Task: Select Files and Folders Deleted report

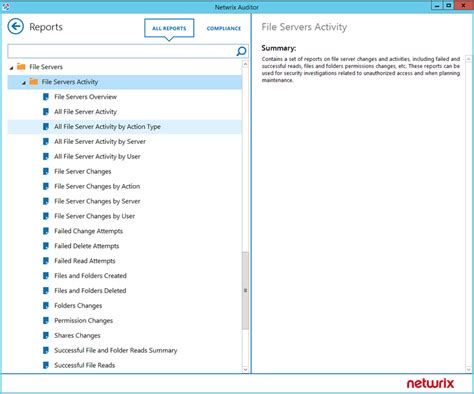Action: pyautogui.click(x=90, y=291)
